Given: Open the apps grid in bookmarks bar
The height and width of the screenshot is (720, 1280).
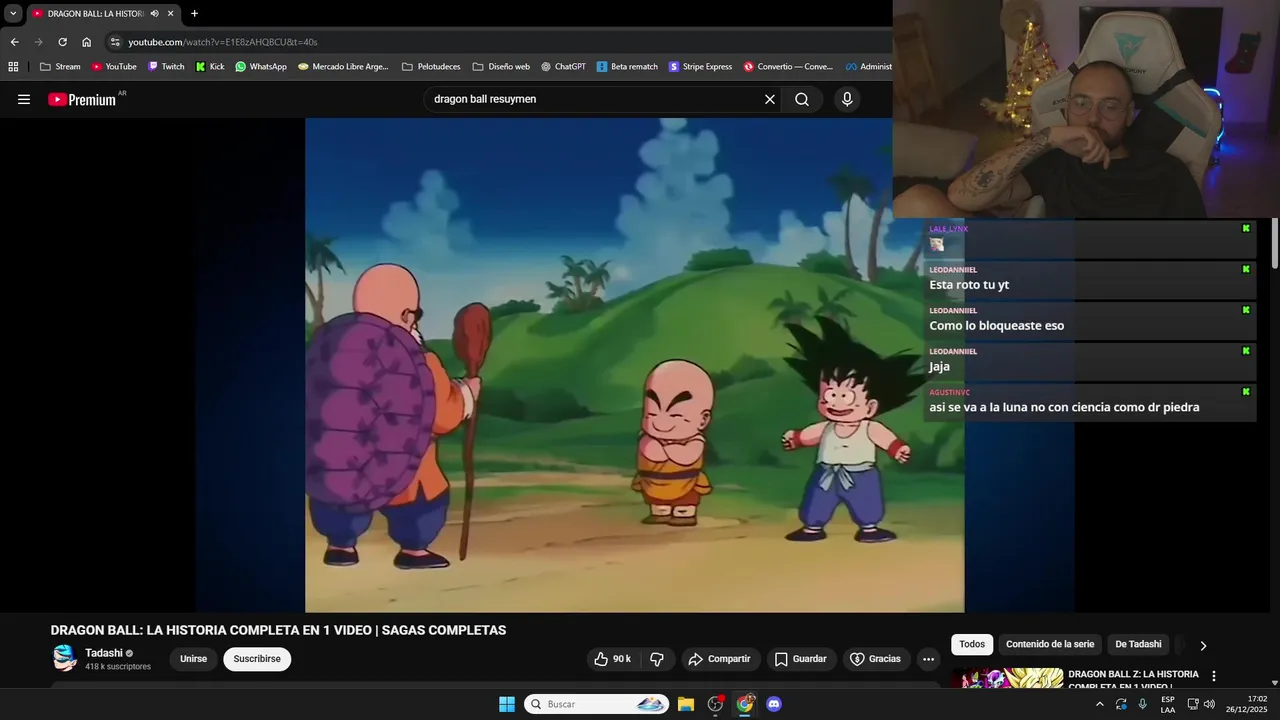Looking at the screenshot, I should tap(13, 67).
